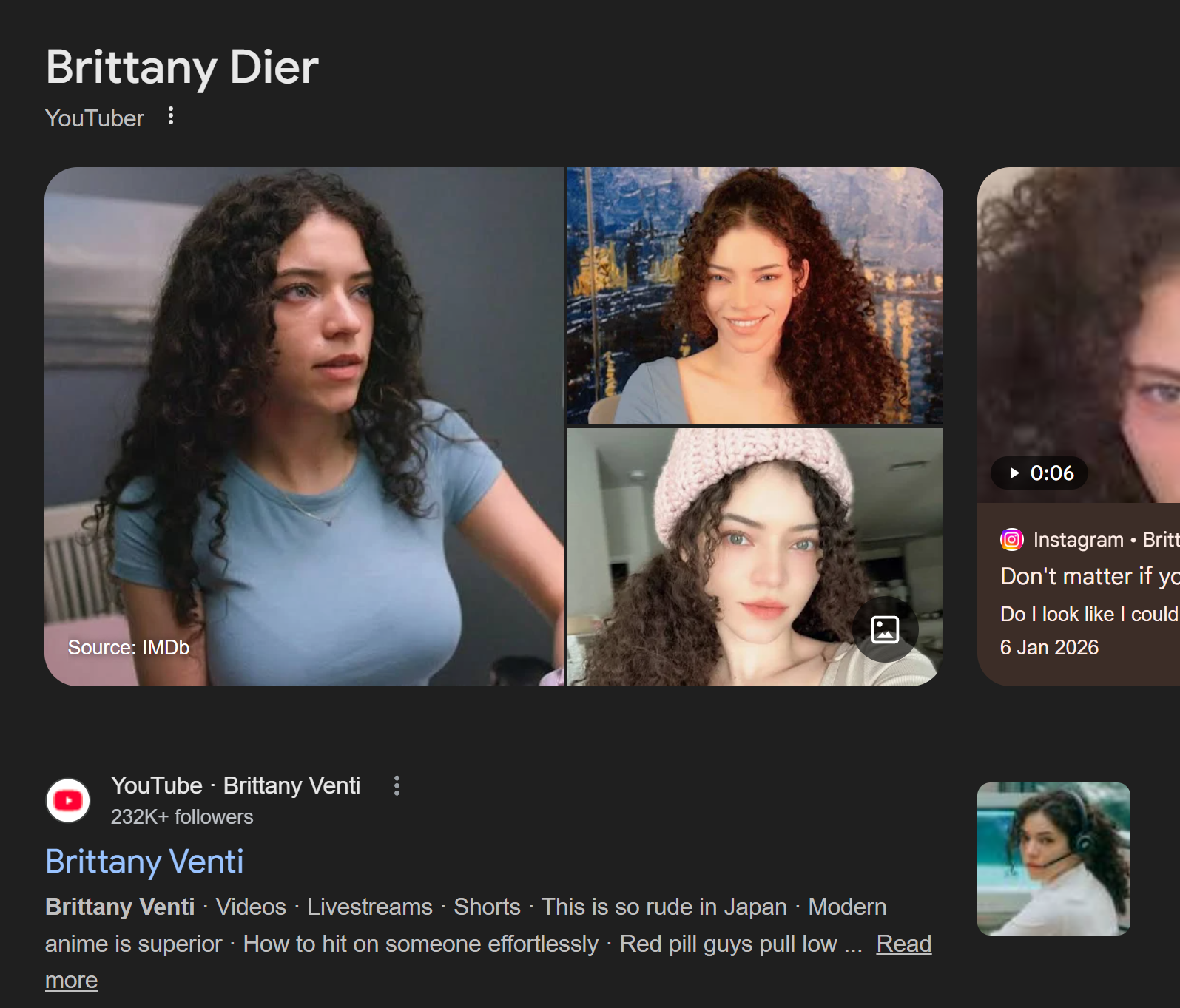
Task: Open the photo with painted city background
Action: point(755,296)
